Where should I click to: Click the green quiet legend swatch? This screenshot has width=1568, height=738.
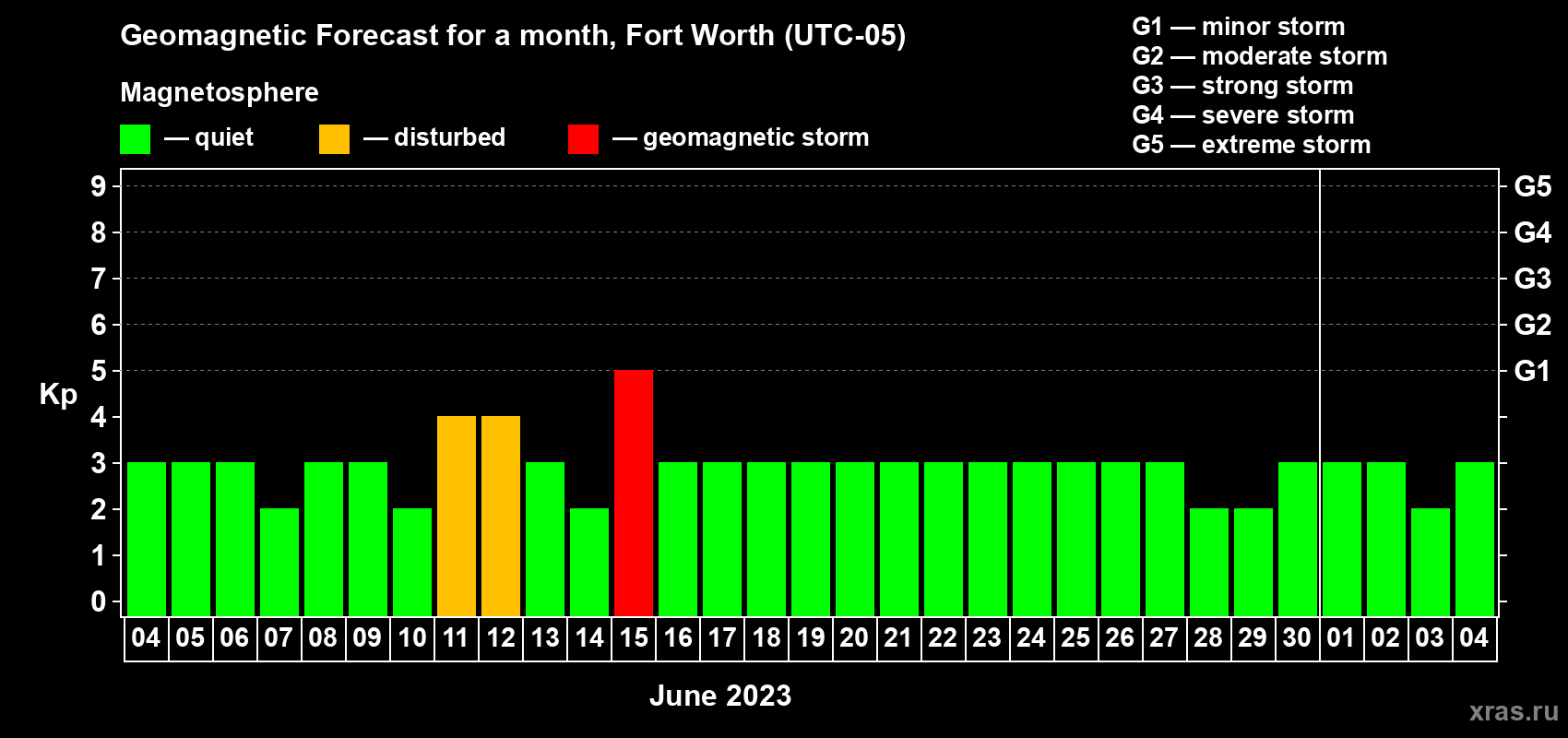pos(135,139)
